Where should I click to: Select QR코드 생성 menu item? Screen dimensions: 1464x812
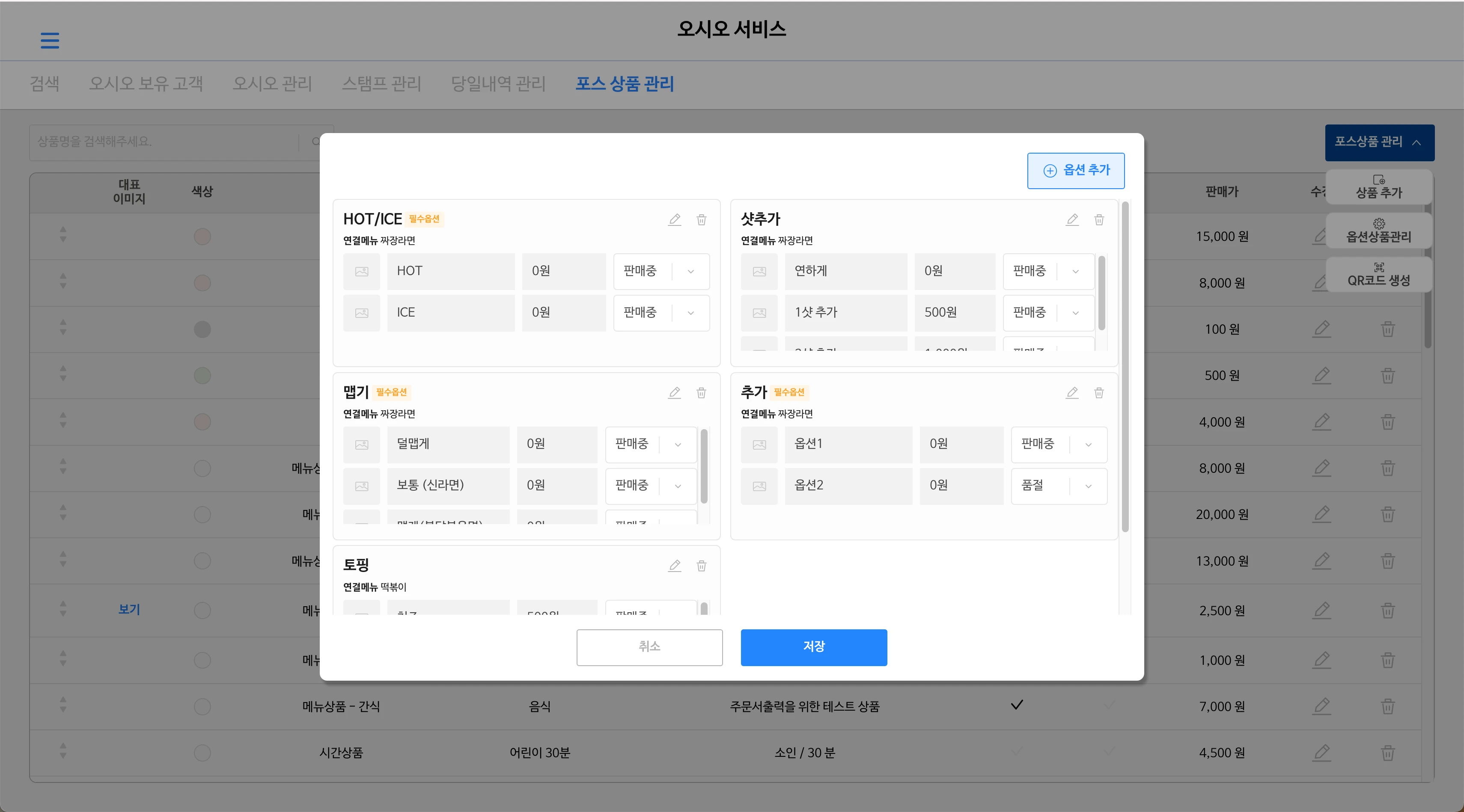tap(1379, 274)
